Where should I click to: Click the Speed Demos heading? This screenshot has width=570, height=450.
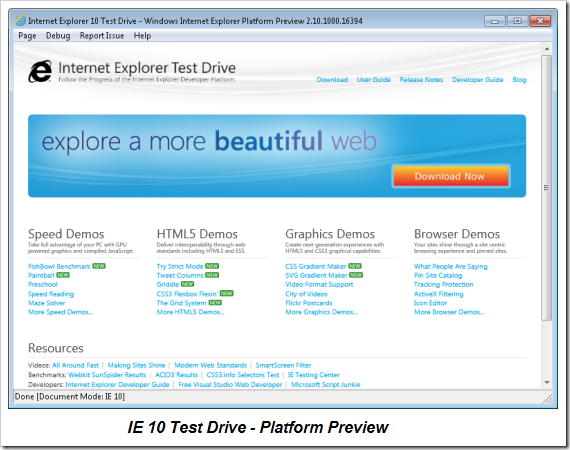(66, 234)
